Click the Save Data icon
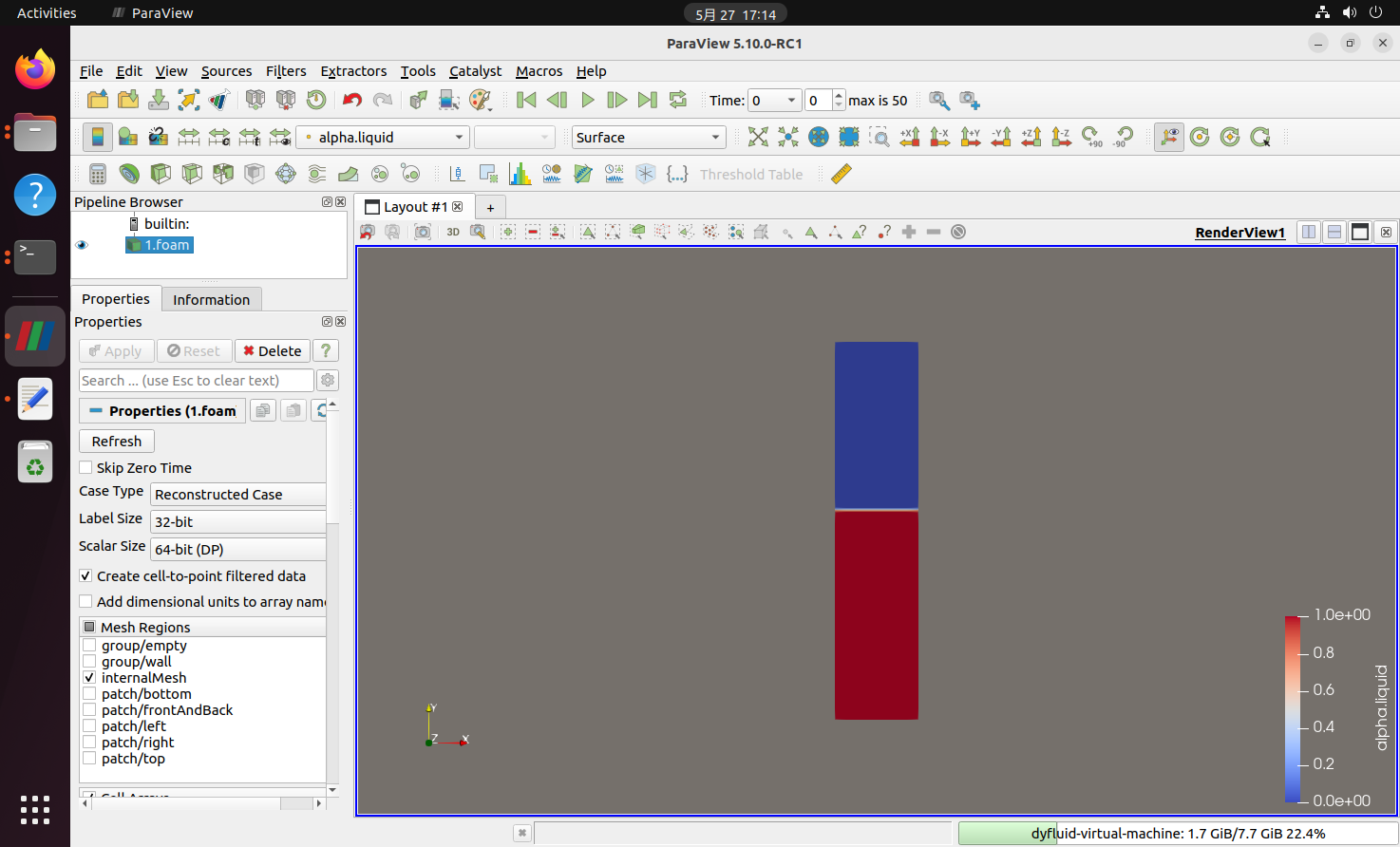Image resolution: width=1400 pixels, height=847 pixels. click(x=159, y=100)
